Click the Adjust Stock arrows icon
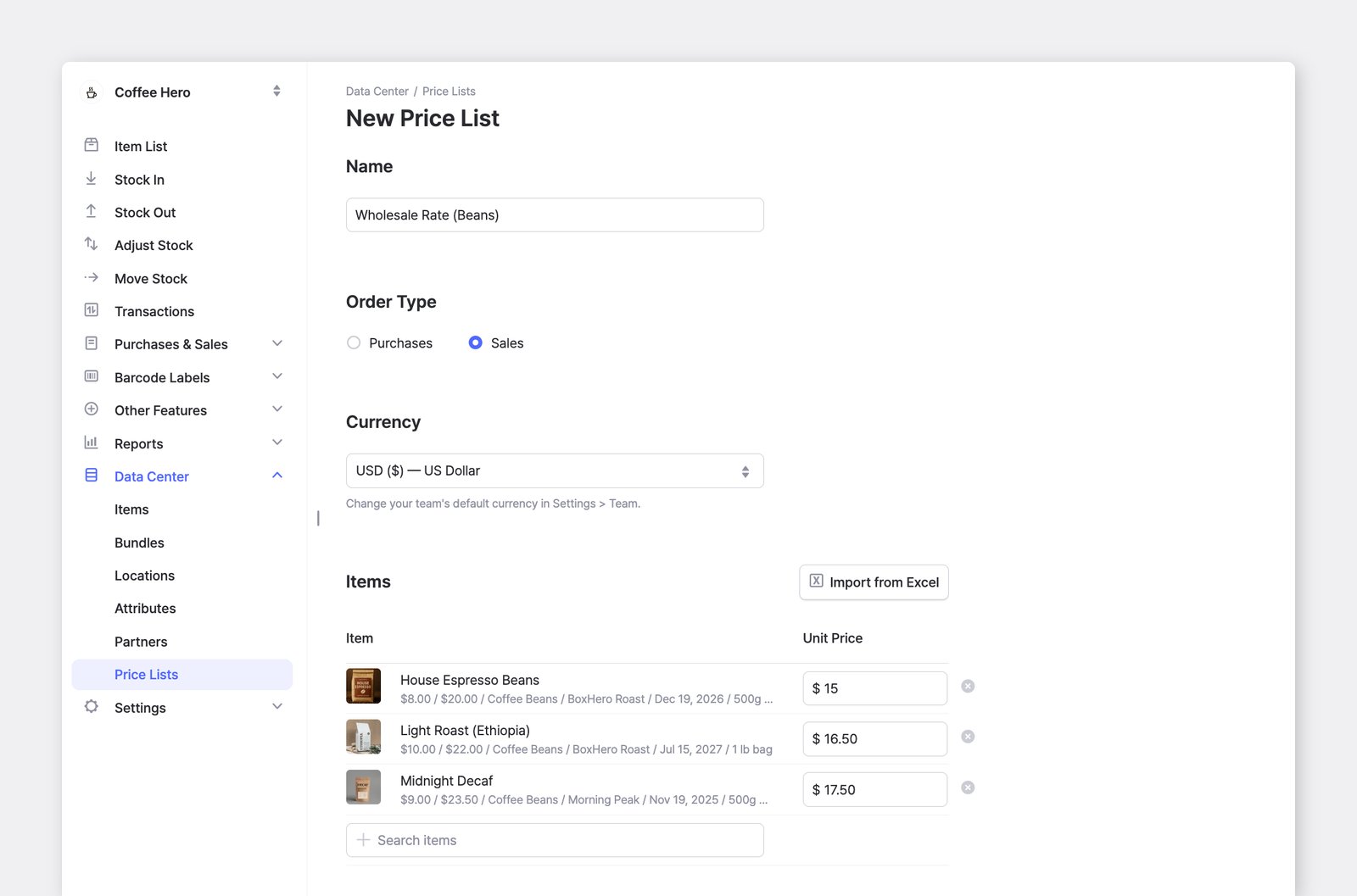The height and width of the screenshot is (896, 1357). pyautogui.click(x=92, y=244)
